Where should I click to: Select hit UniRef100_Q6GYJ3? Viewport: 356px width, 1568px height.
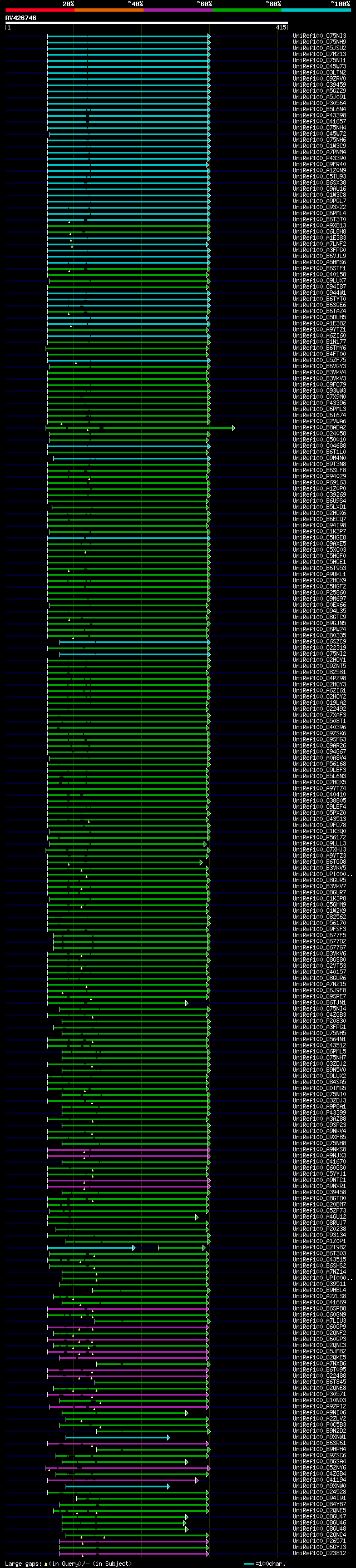tap(319, 1547)
